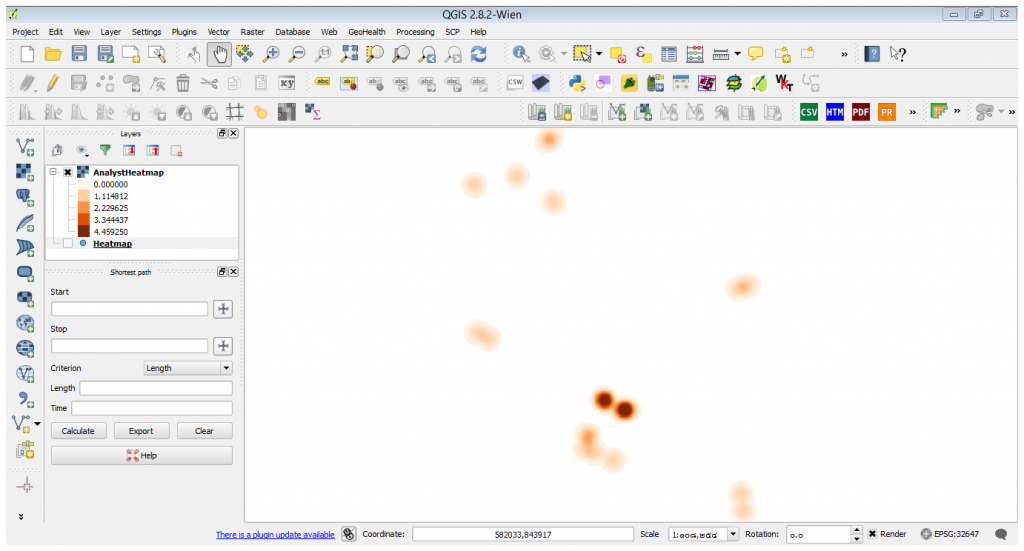Open the Criterion dropdown set to Length
Screen dimensions: 1024x551
[x=187, y=368]
